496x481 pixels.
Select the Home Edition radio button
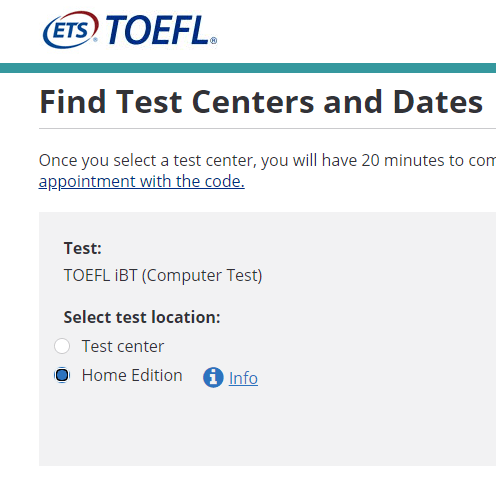tap(62, 375)
